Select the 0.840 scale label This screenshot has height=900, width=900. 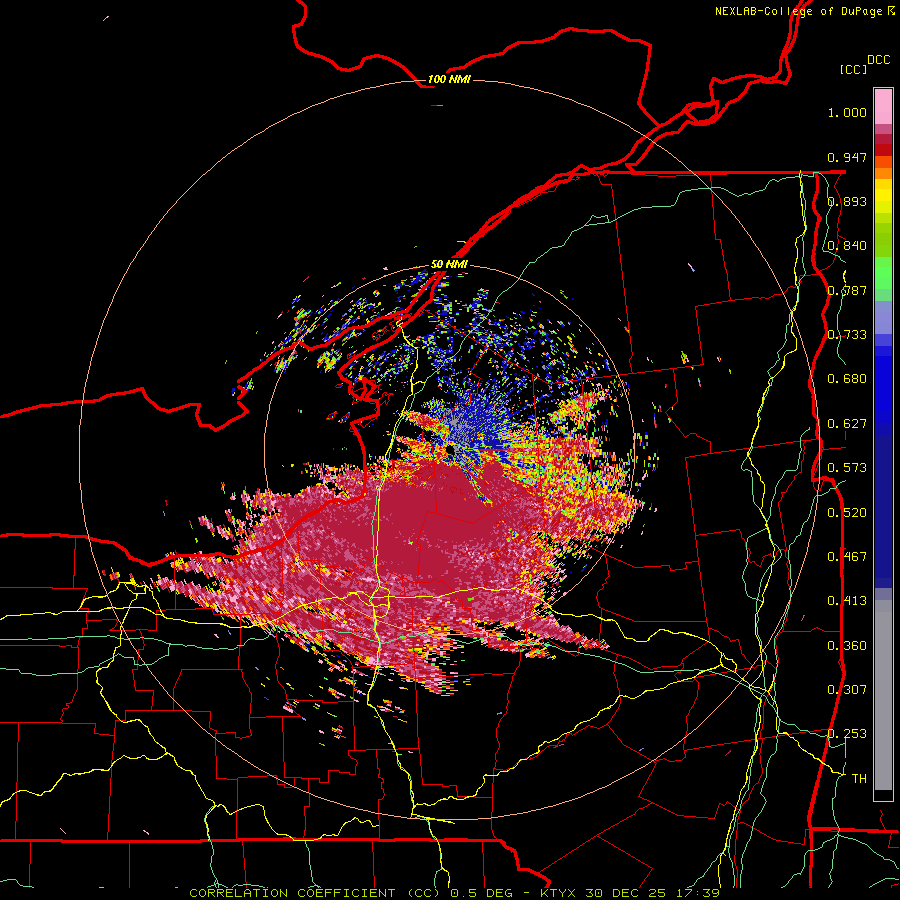click(x=847, y=246)
